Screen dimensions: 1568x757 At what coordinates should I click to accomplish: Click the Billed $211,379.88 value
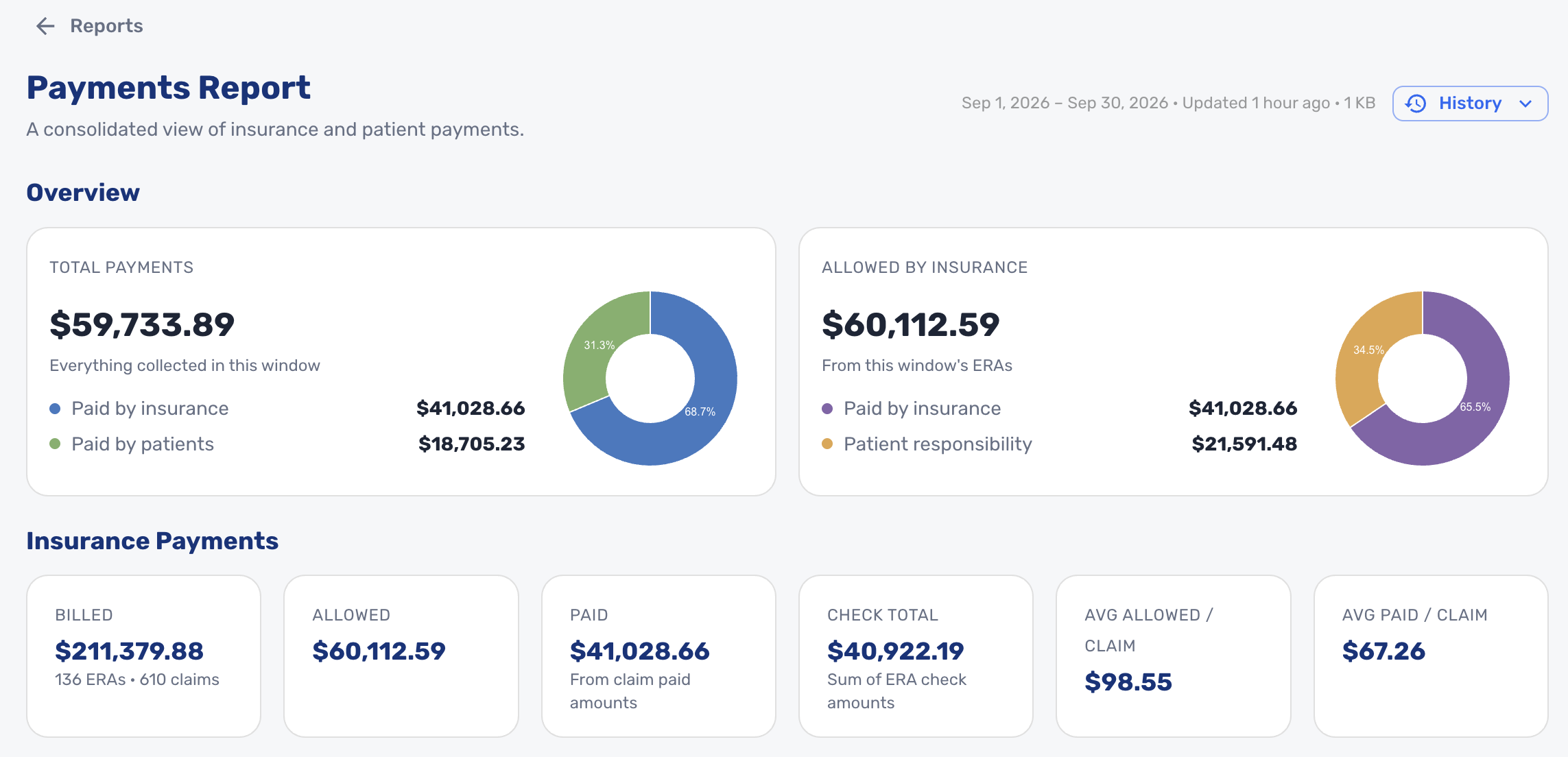129,651
